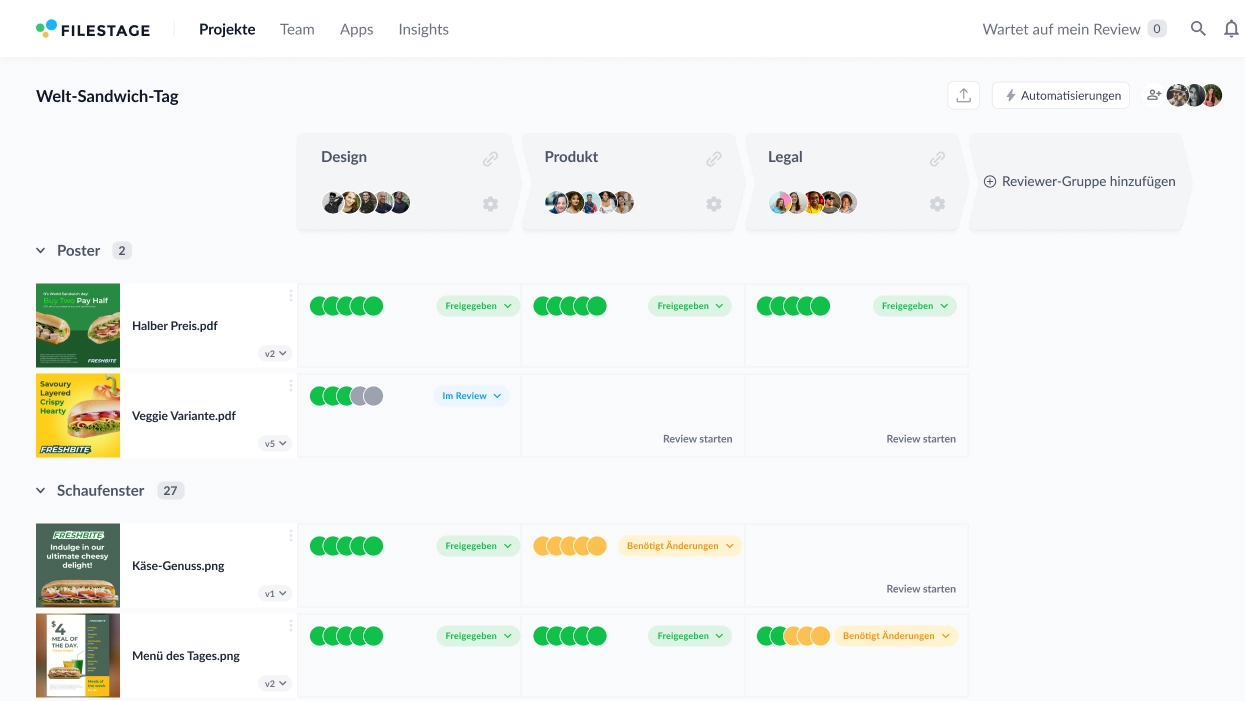The image size is (1245, 701).
Task: Copy the Design group review link
Action: 490,158
